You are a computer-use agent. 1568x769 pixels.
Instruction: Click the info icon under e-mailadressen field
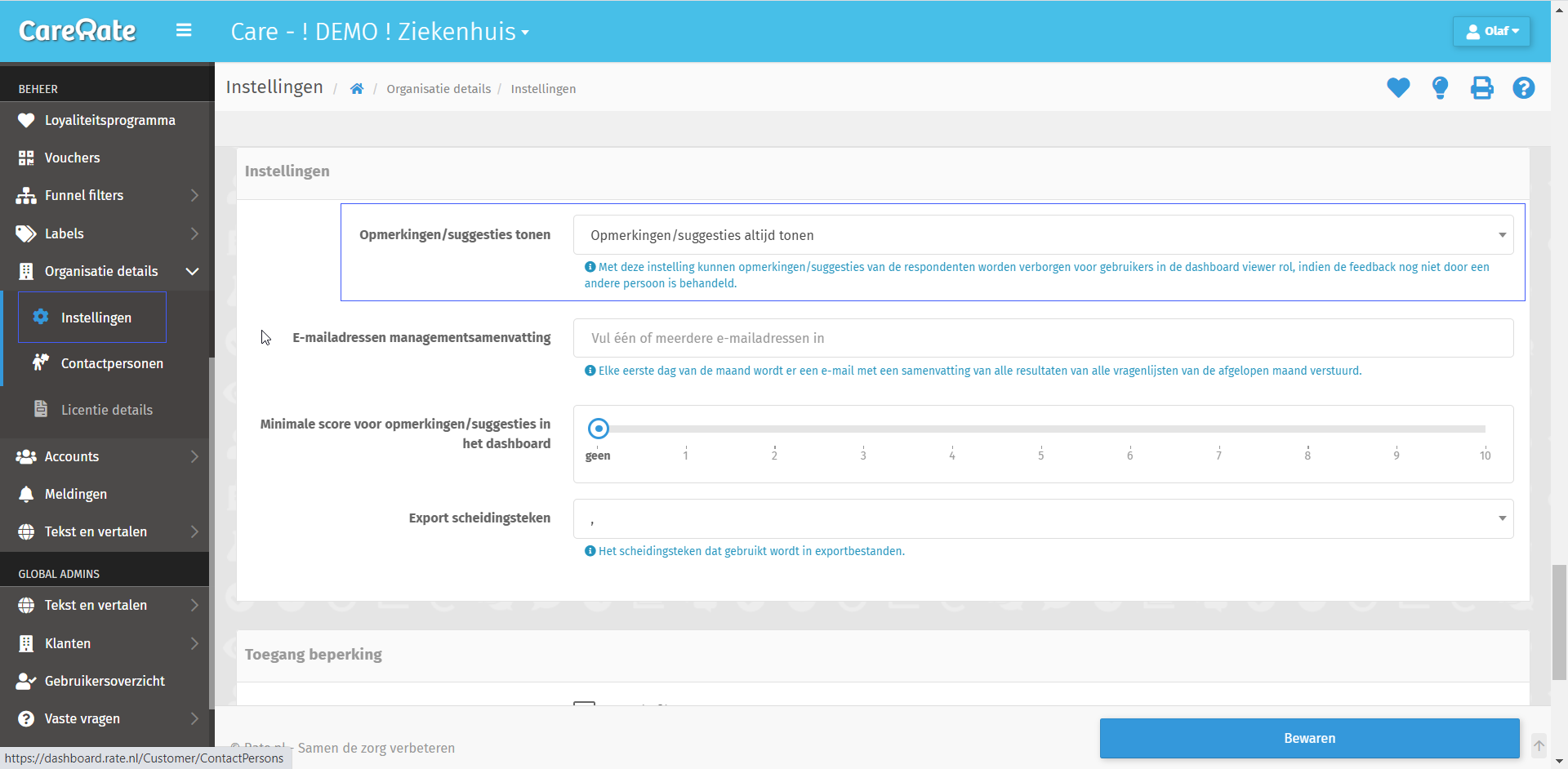point(590,371)
